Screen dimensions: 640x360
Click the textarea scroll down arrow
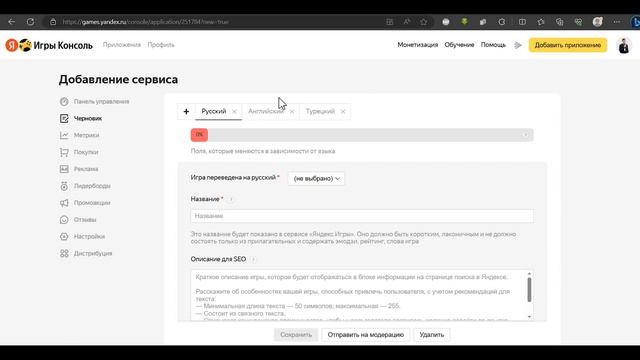click(x=529, y=317)
